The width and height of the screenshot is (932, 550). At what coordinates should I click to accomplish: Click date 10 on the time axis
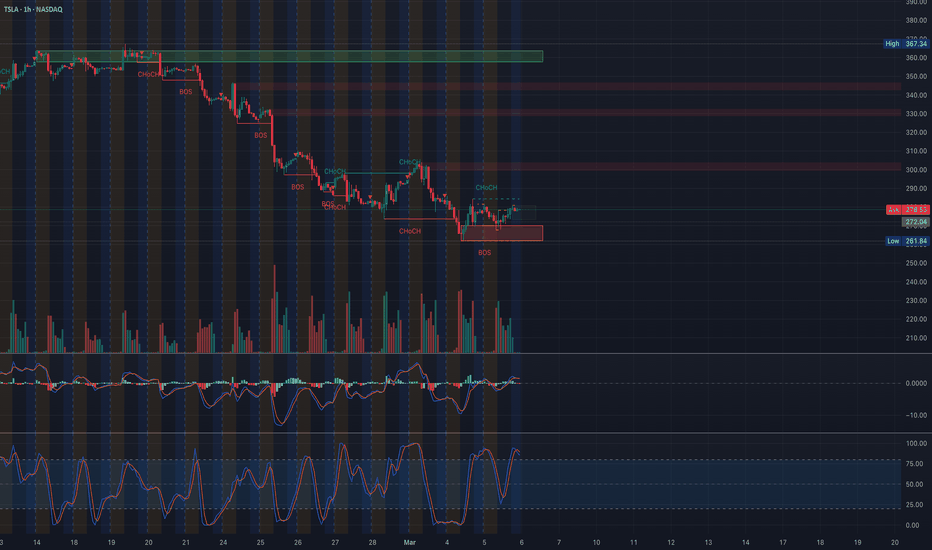pos(596,542)
